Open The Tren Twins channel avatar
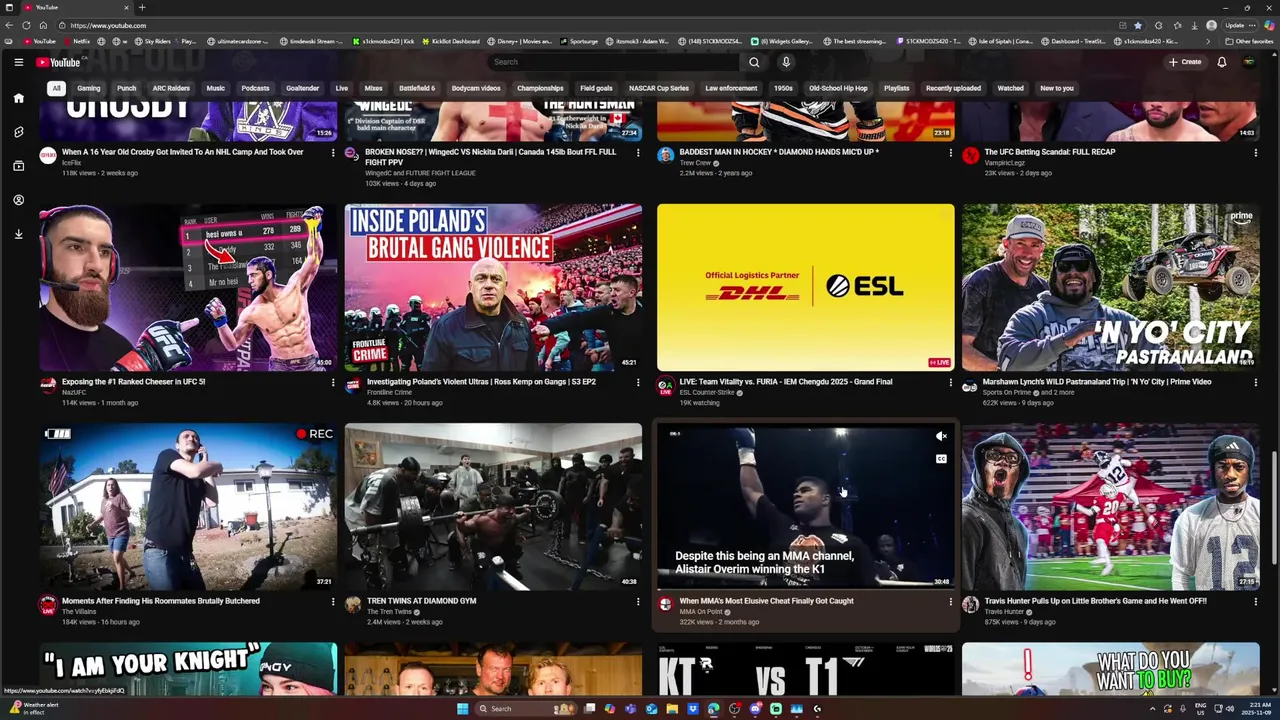Viewport: 1280px width, 720px height. 352,604
